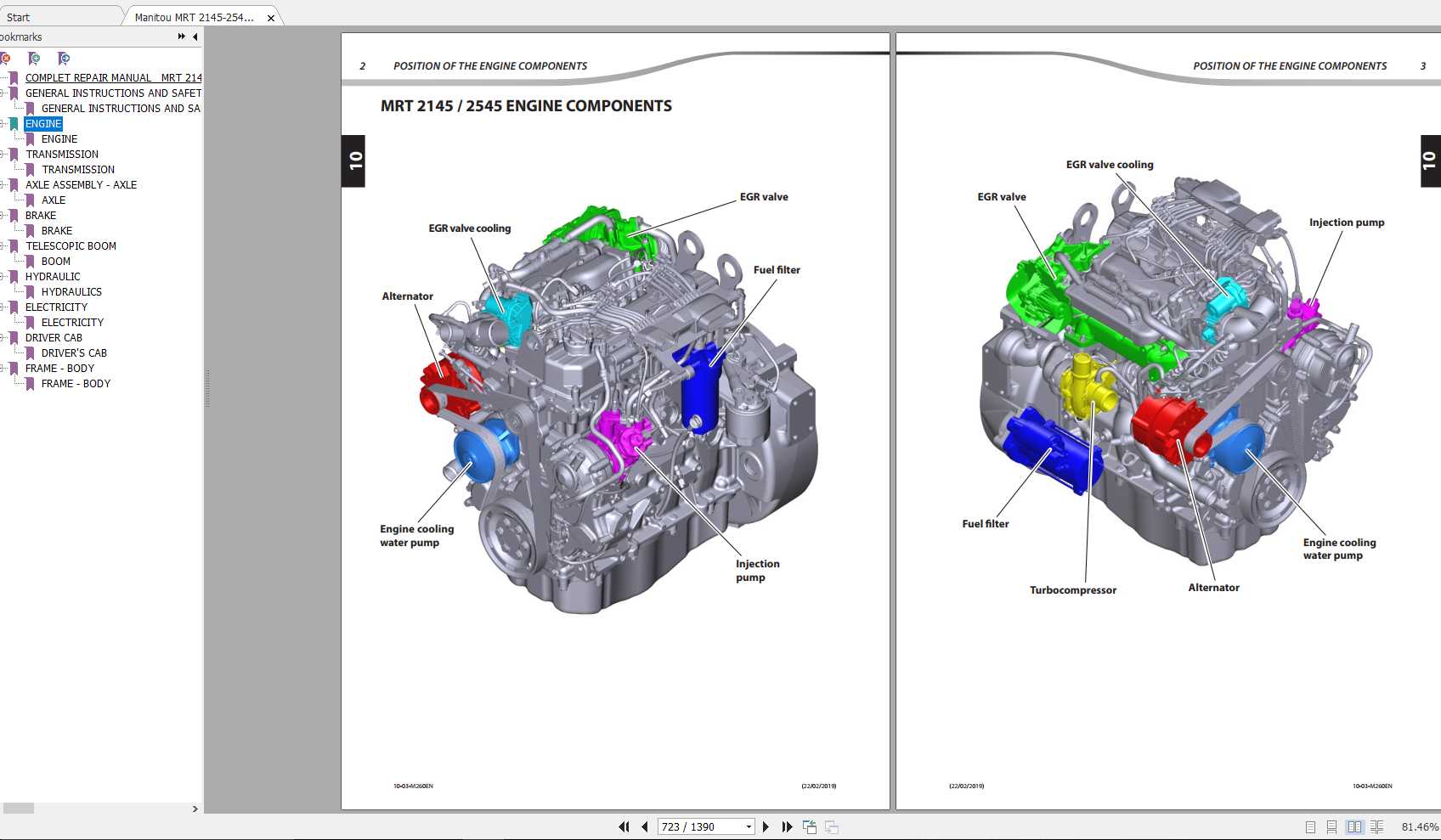
Task: Collapse the bookmarks panel with left arrow
Action: coord(195,37)
